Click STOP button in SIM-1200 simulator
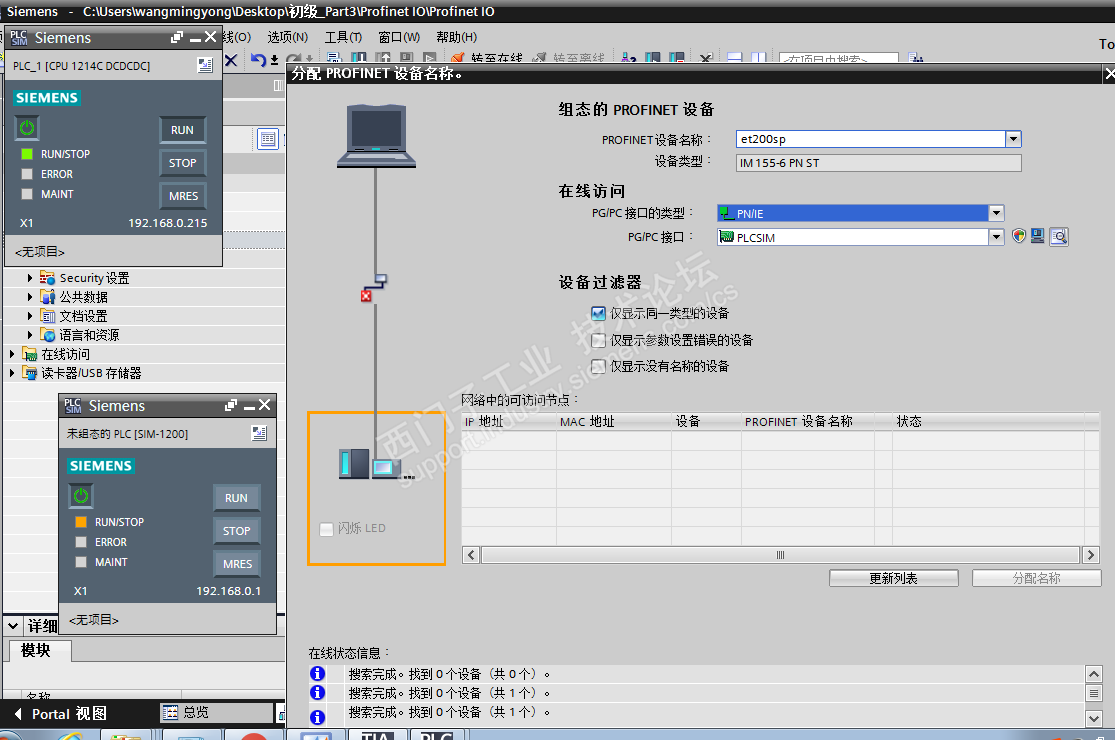This screenshot has height=740, width=1115. [237, 531]
